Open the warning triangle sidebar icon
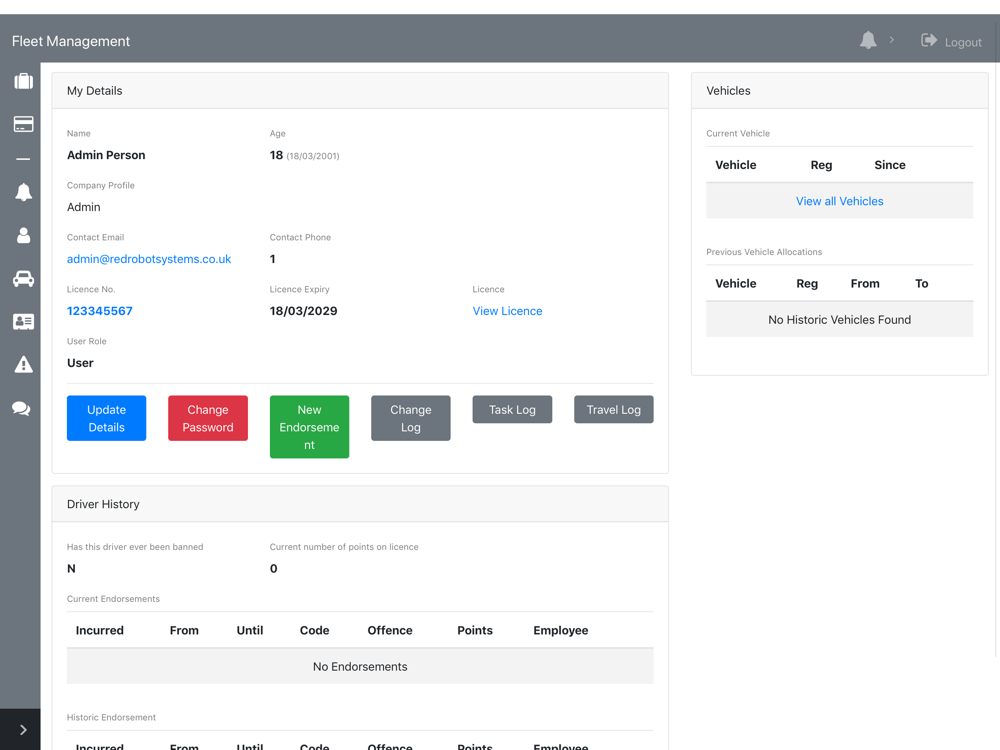This screenshot has height=750, width=1000. pos(23,365)
